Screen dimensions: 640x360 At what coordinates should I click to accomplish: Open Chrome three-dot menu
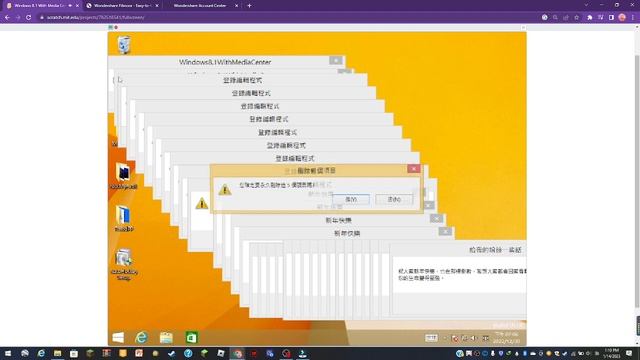[633, 18]
